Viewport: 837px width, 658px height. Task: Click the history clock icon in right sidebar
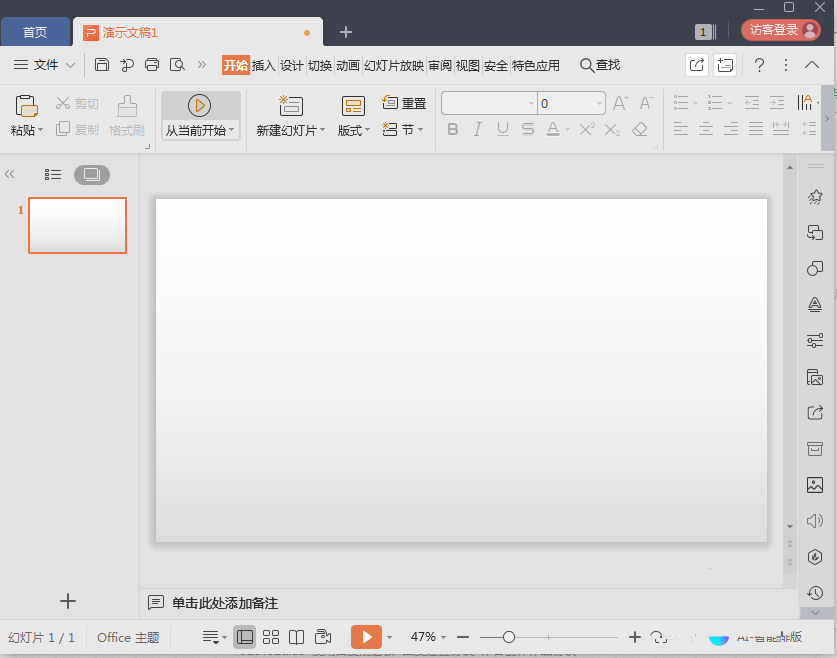(x=815, y=593)
